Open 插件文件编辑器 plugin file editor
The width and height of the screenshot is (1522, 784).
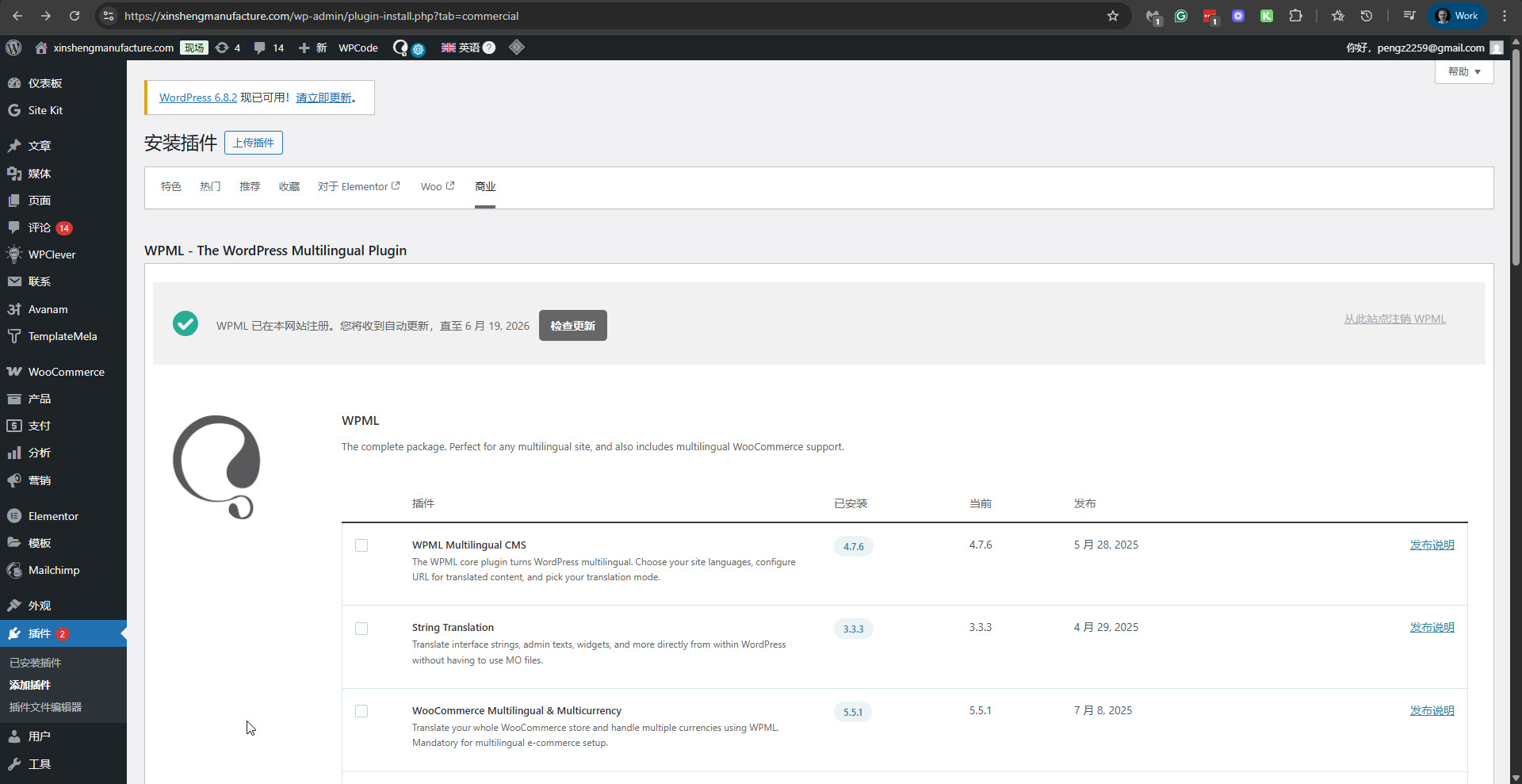click(x=45, y=707)
